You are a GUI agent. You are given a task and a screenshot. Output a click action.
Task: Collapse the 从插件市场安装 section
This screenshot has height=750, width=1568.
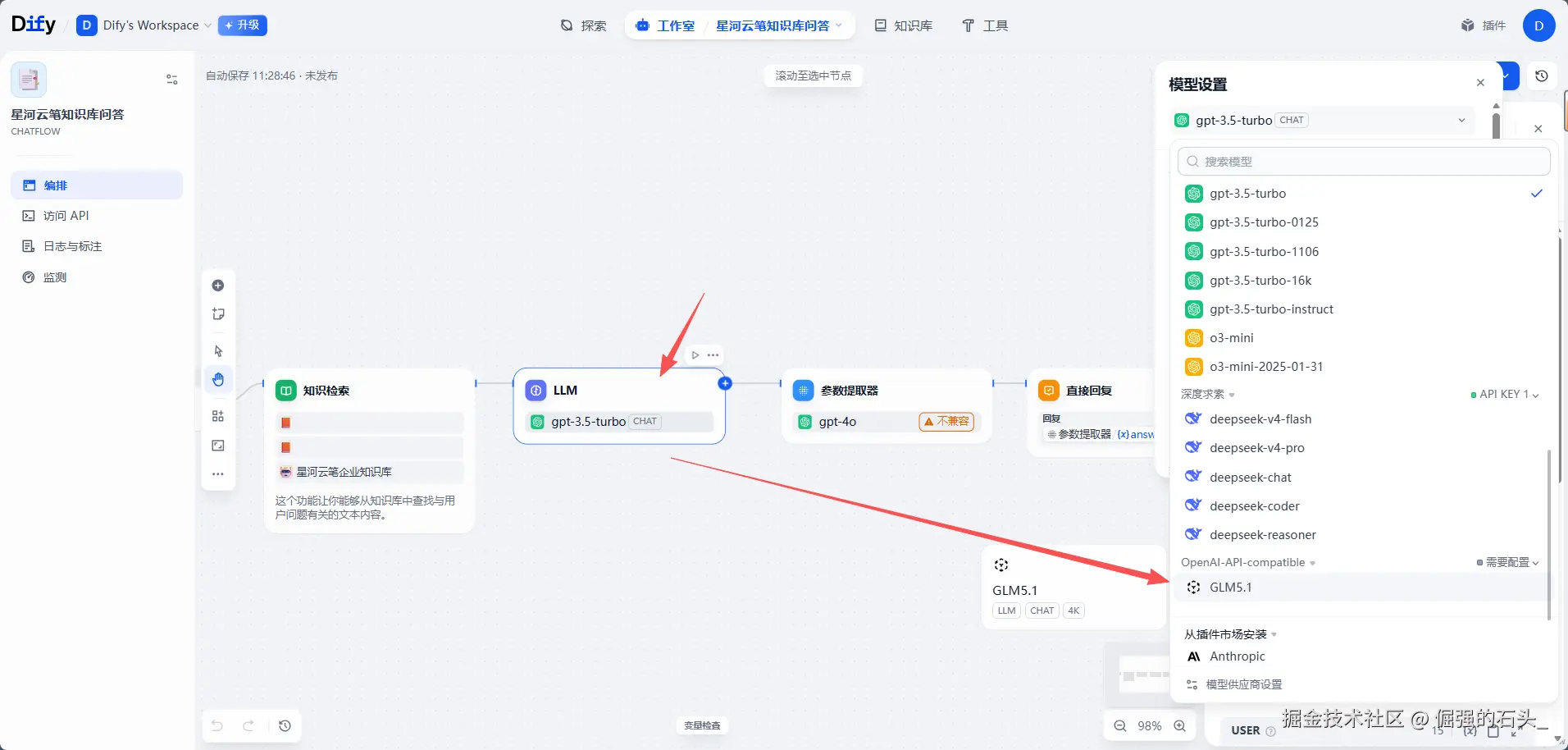point(1231,634)
